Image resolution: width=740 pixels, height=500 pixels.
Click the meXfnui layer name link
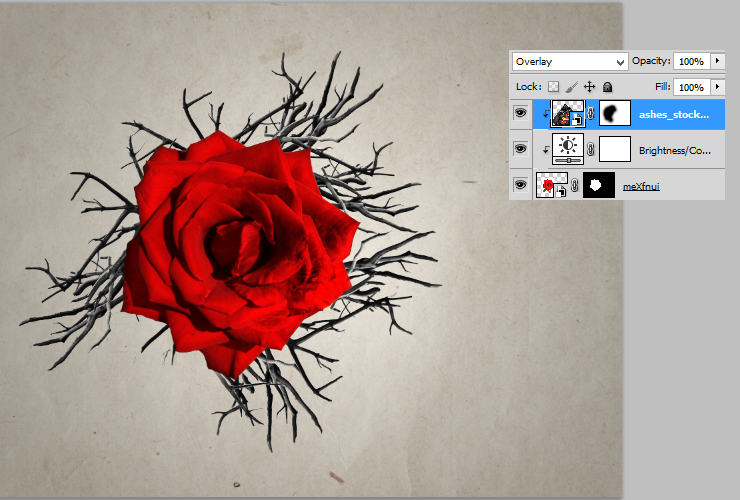point(641,186)
